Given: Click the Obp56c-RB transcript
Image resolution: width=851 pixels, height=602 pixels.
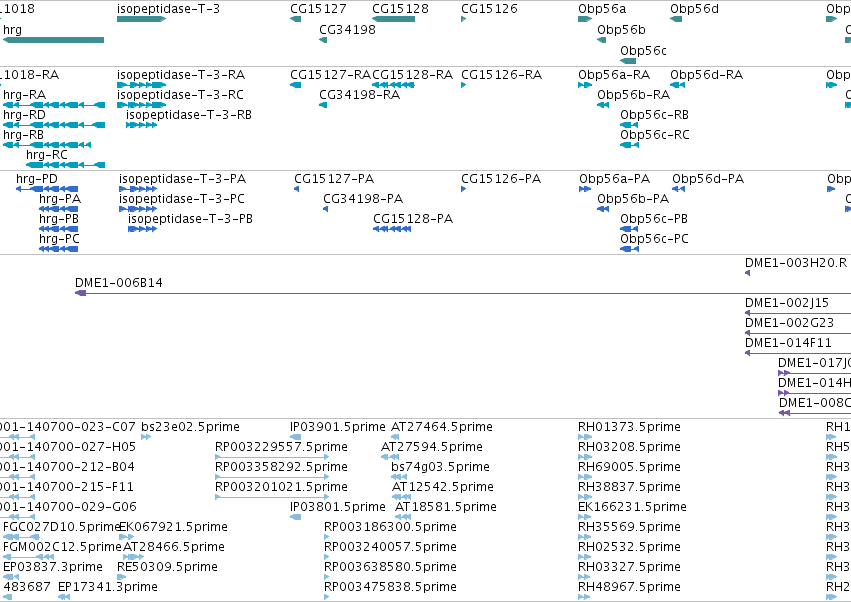Looking at the screenshot, I should (x=629, y=125).
